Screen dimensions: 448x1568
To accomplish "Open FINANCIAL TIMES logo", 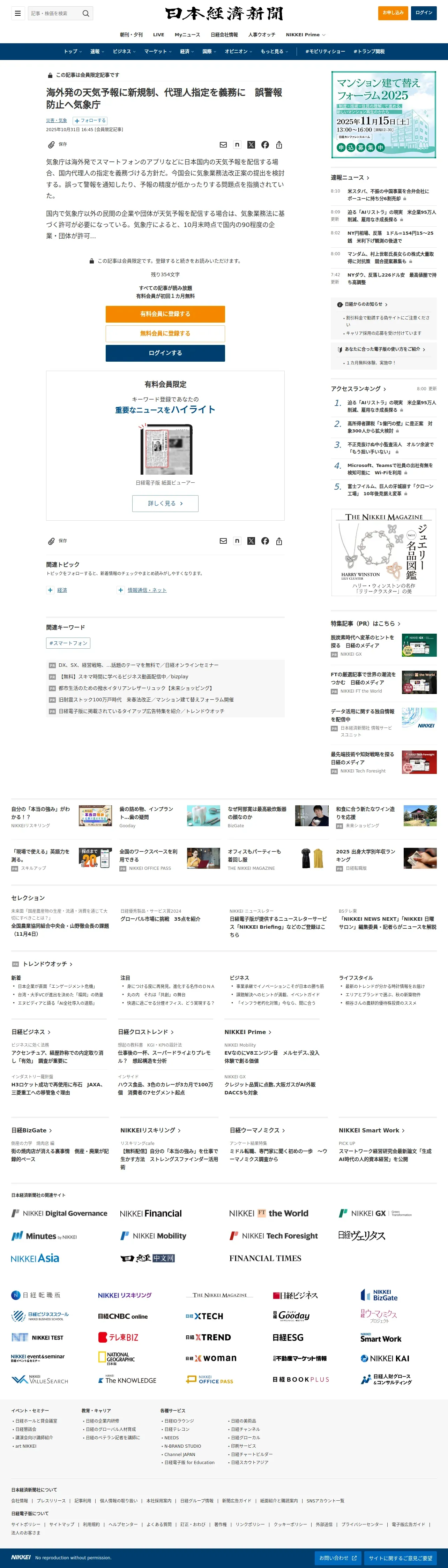I will coord(266,1258).
